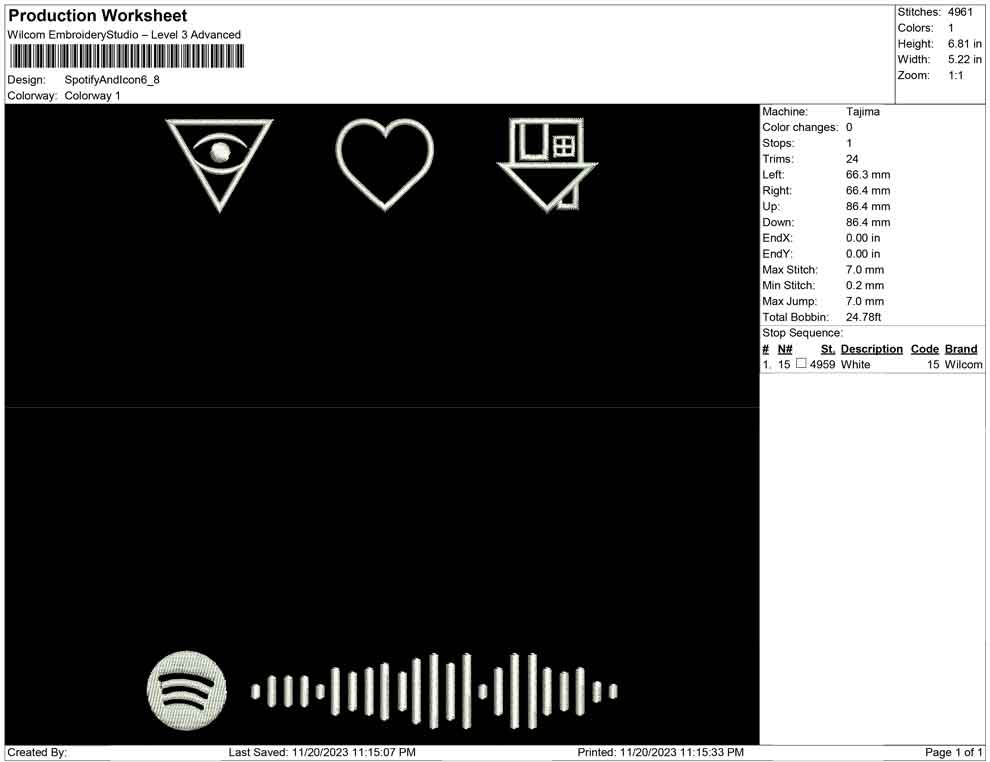990x762 pixels.
Task: Select design name 'SpotifyAndIcon6_8'
Action: coord(112,80)
